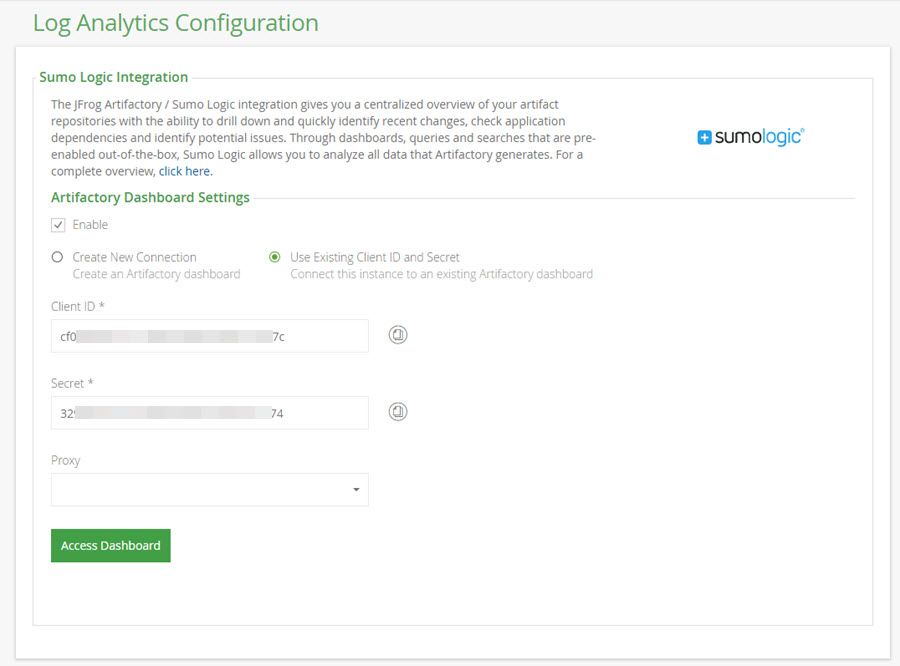
Task: Click the Artifactory Dashboard Settings heading
Action: tap(150, 198)
